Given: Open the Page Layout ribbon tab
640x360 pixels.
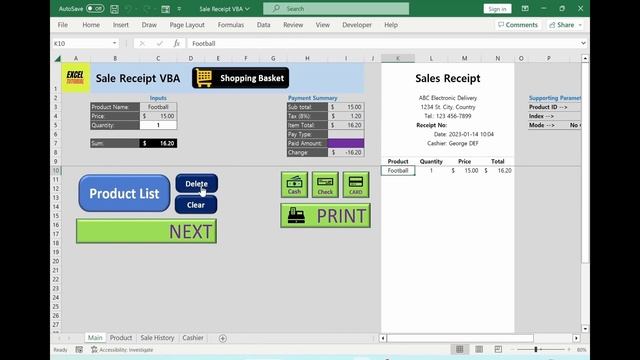Looking at the screenshot, I should 187,25.
